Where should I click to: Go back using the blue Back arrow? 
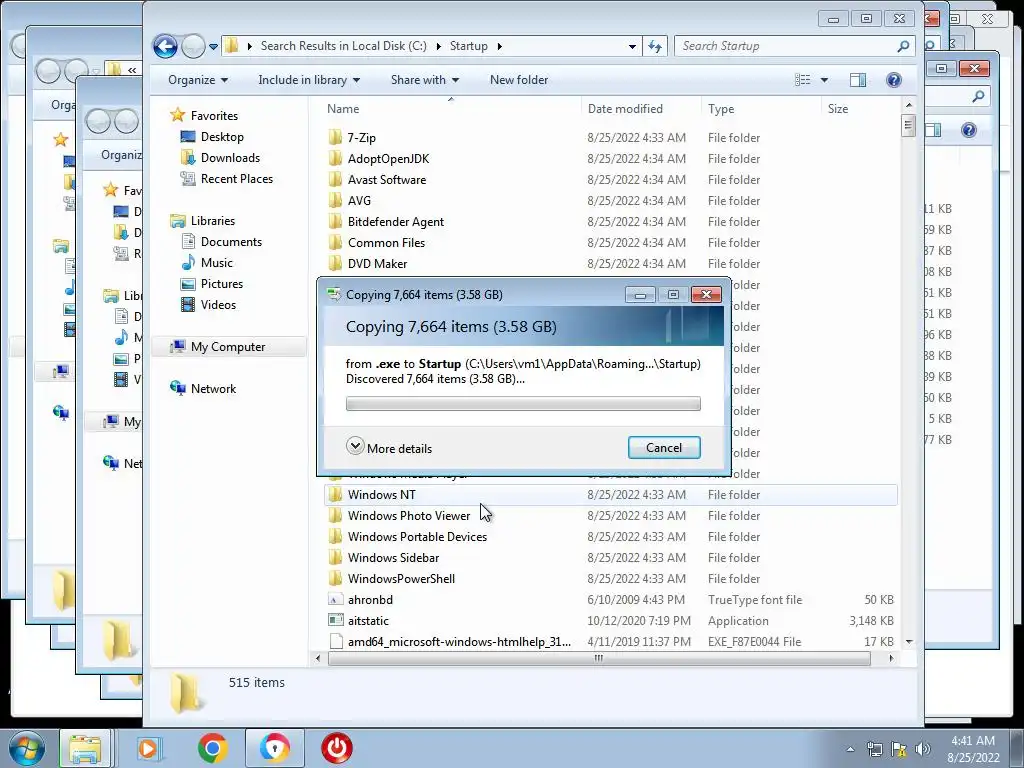point(165,46)
